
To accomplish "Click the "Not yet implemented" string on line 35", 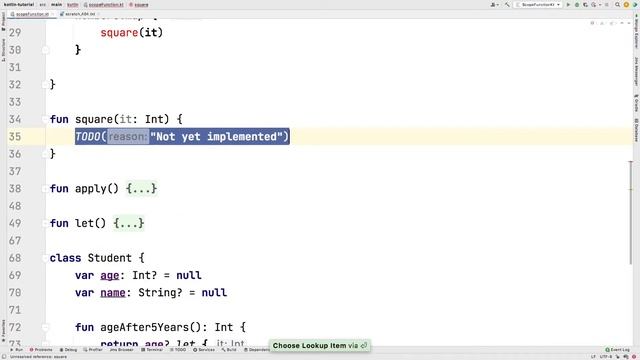I will [216, 137].
